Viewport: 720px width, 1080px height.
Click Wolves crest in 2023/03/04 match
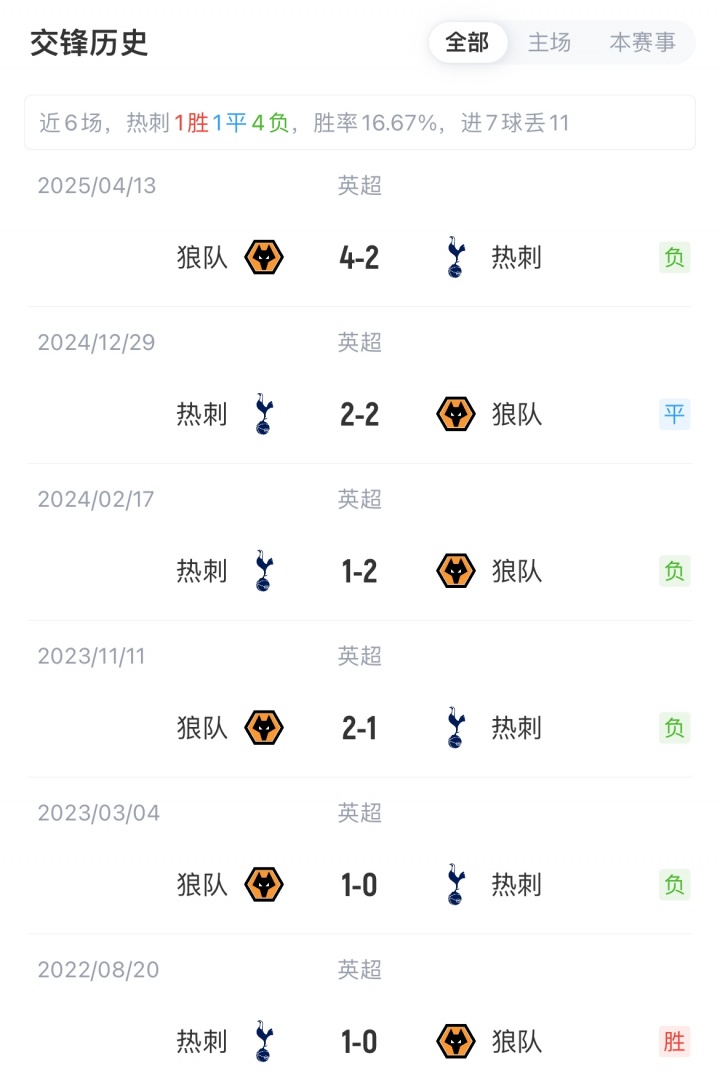point(264,885)
